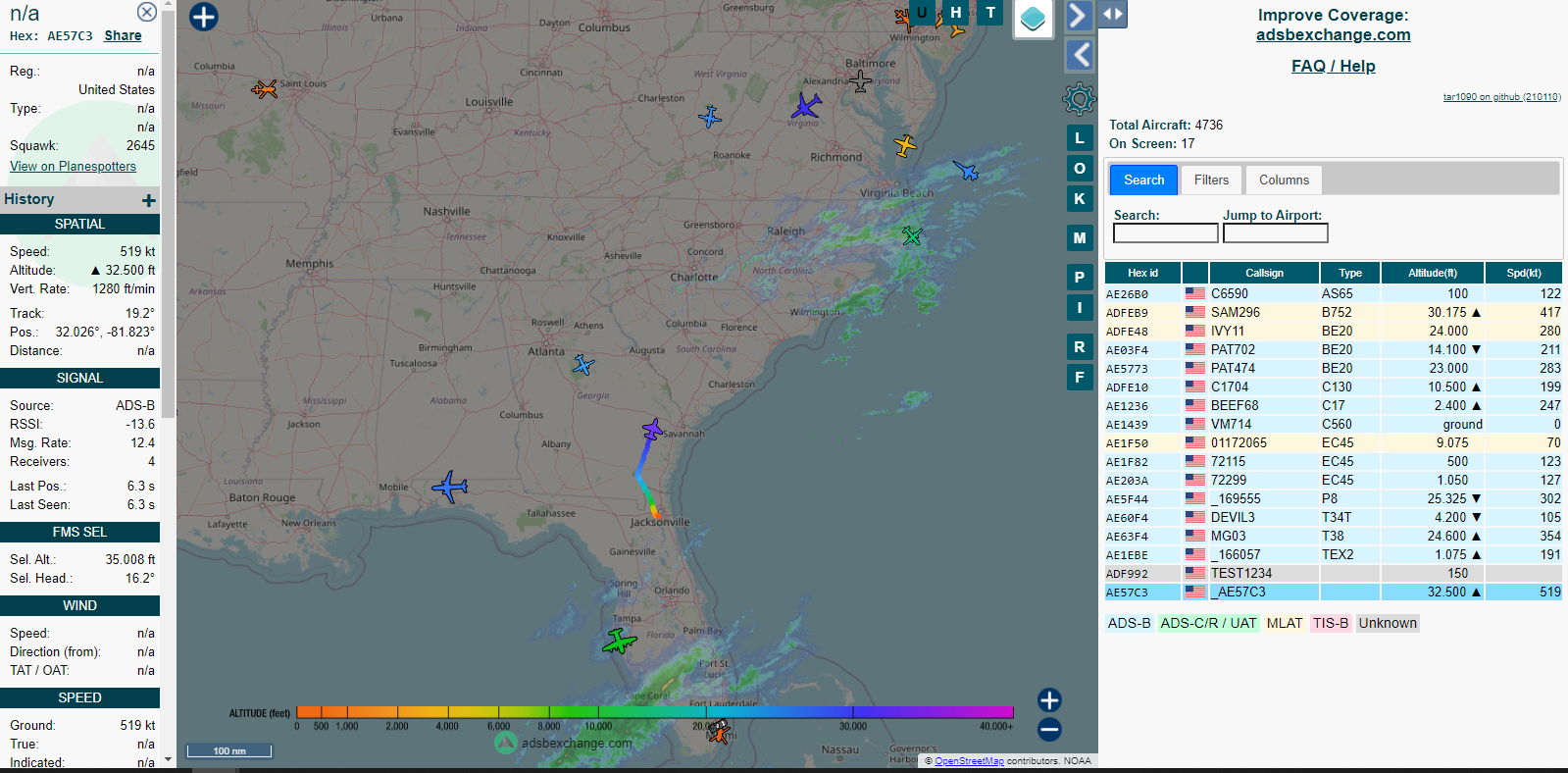
Task: Switch to the Filters tab
Action: (1211, 180)
